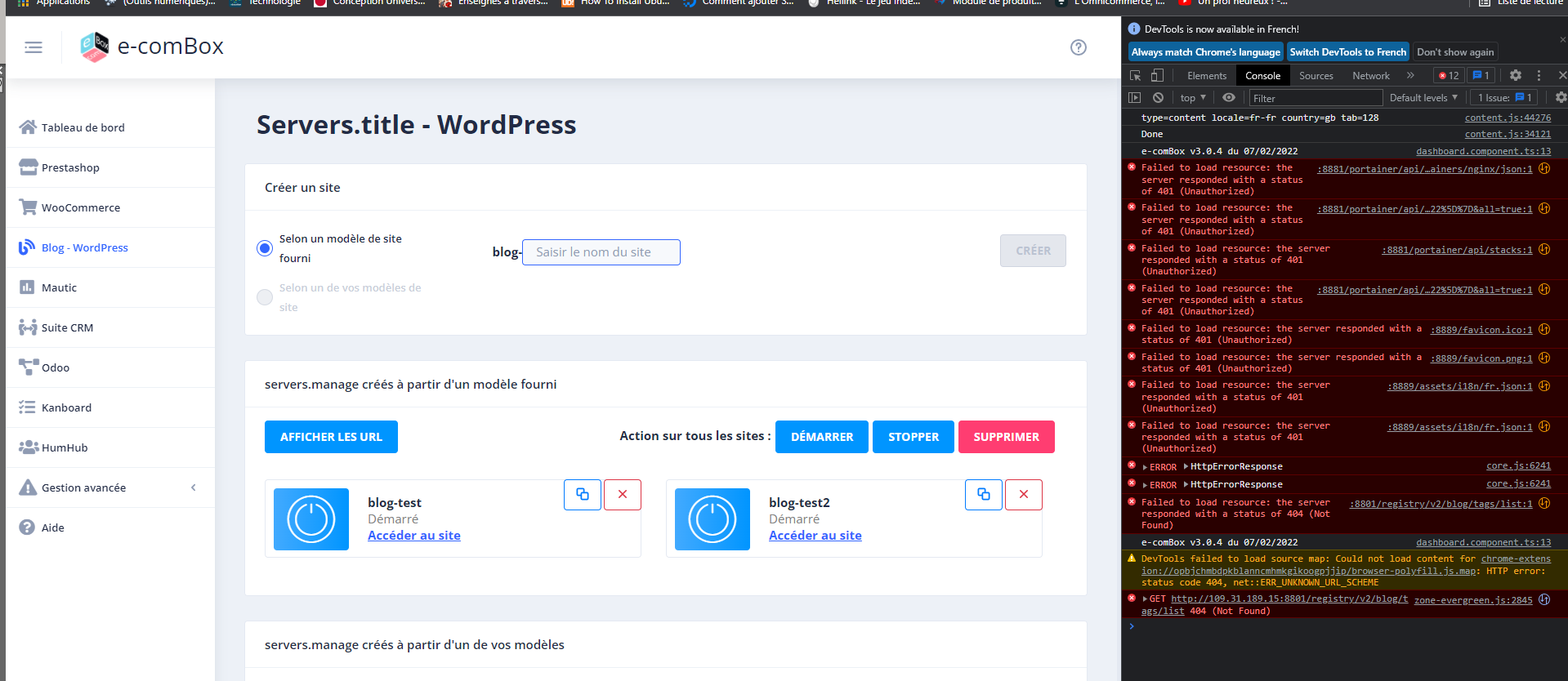Image resolution: width=1568 pixels, height=681 pixels.
Task: Click the HumHub users icon
Action: 29,447
